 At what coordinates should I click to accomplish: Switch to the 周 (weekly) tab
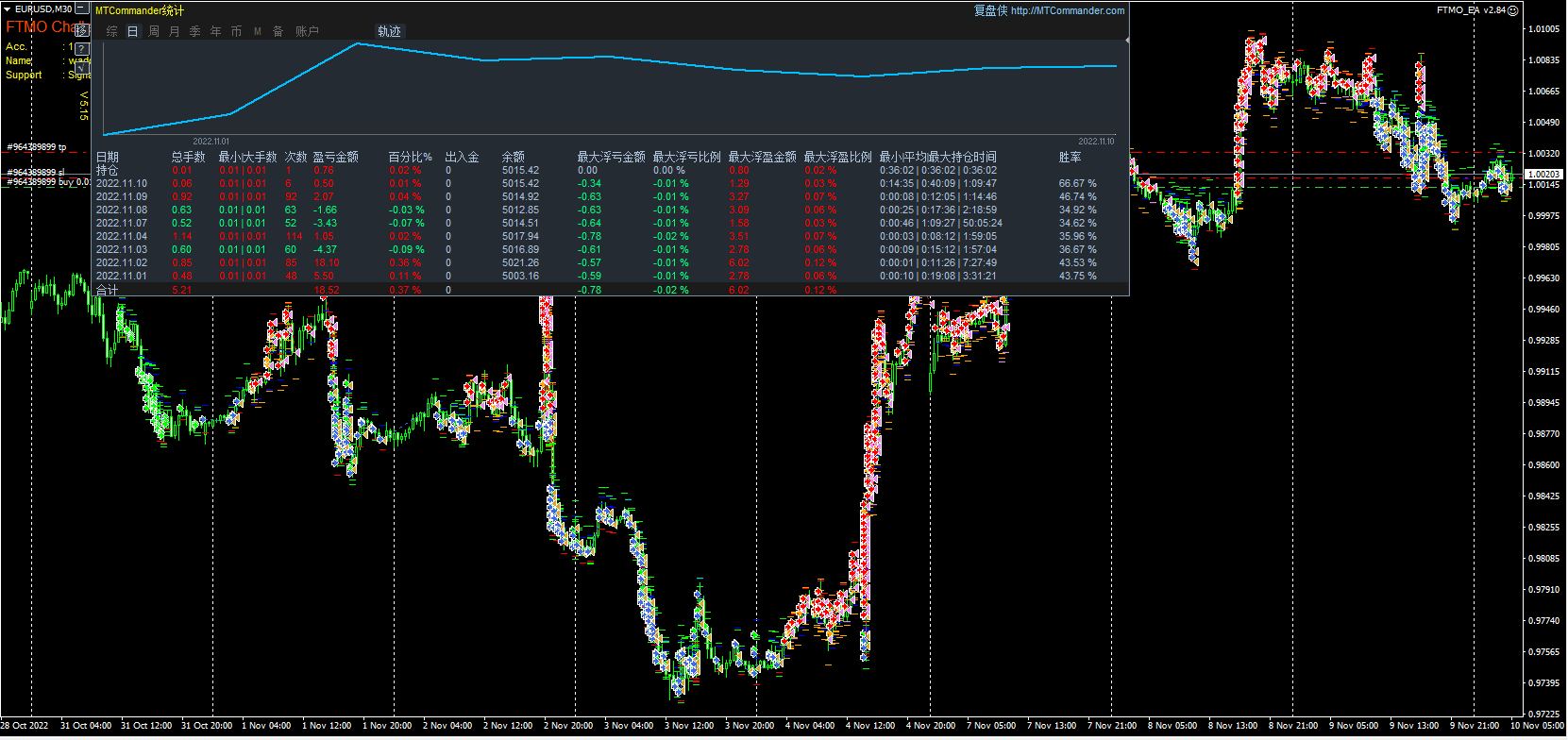pyautogui.click(x=154, y=31)
